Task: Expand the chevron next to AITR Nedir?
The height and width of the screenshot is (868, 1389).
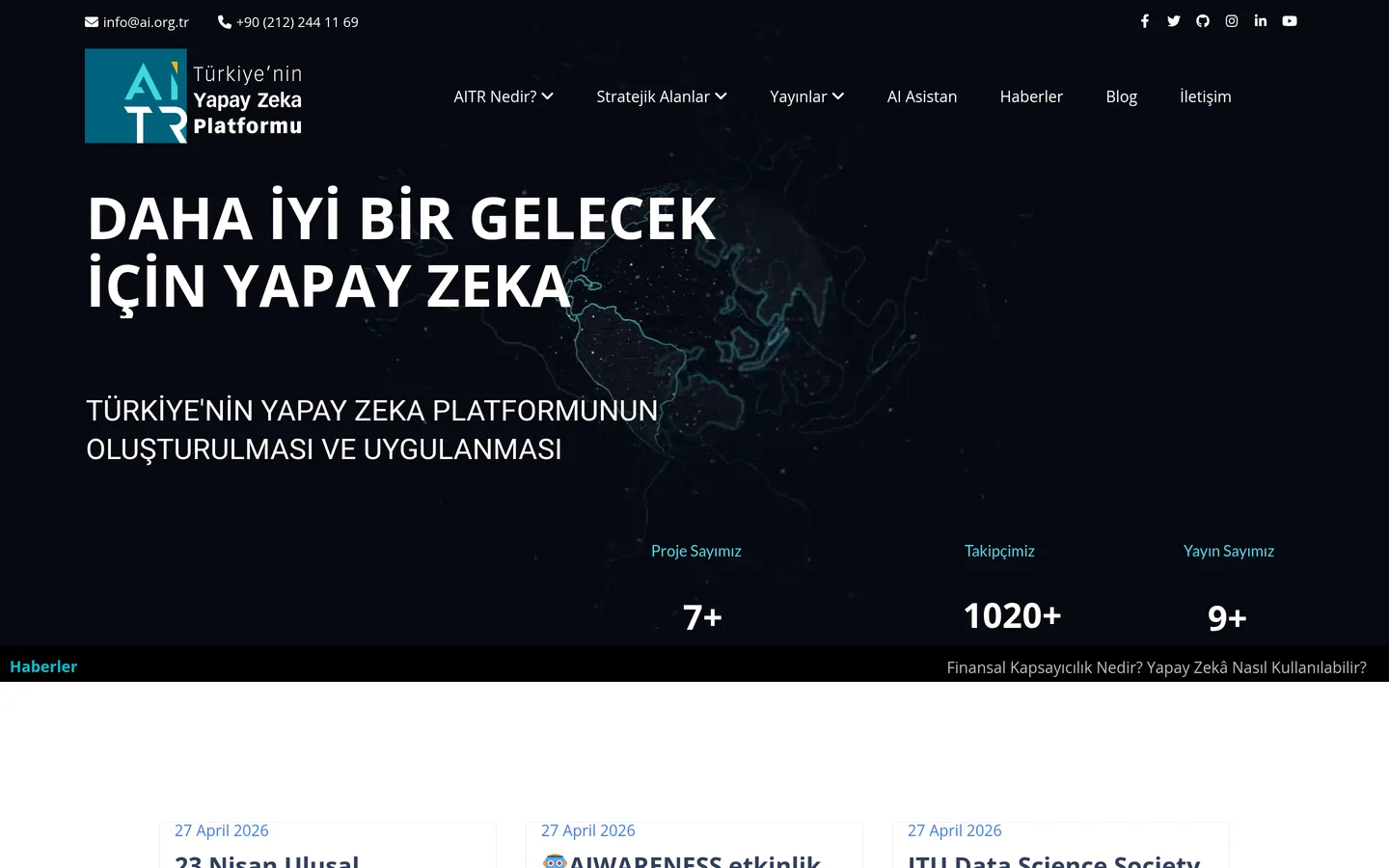Action: point(548,96)
